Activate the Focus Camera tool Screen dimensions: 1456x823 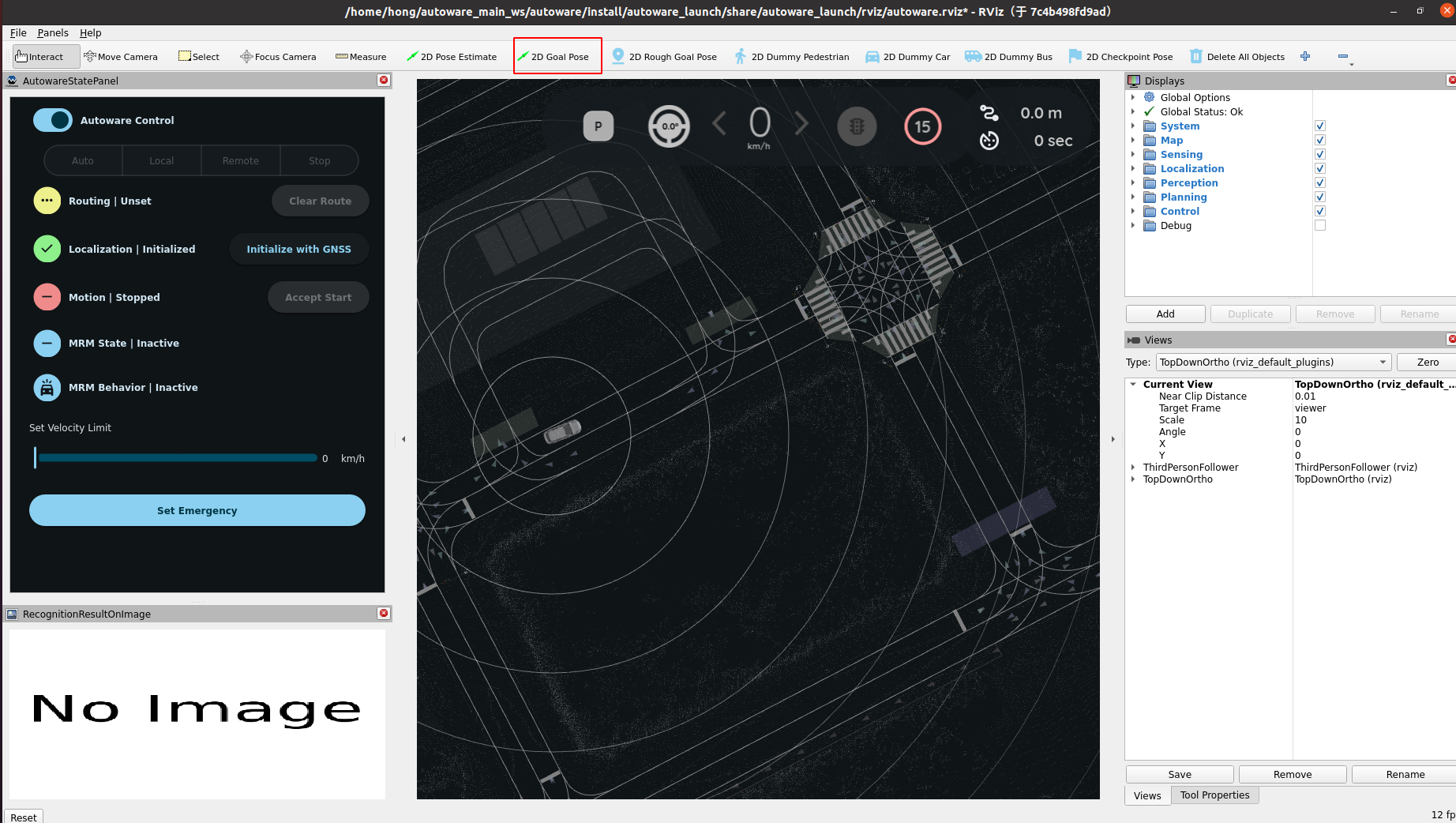point(278,56)
